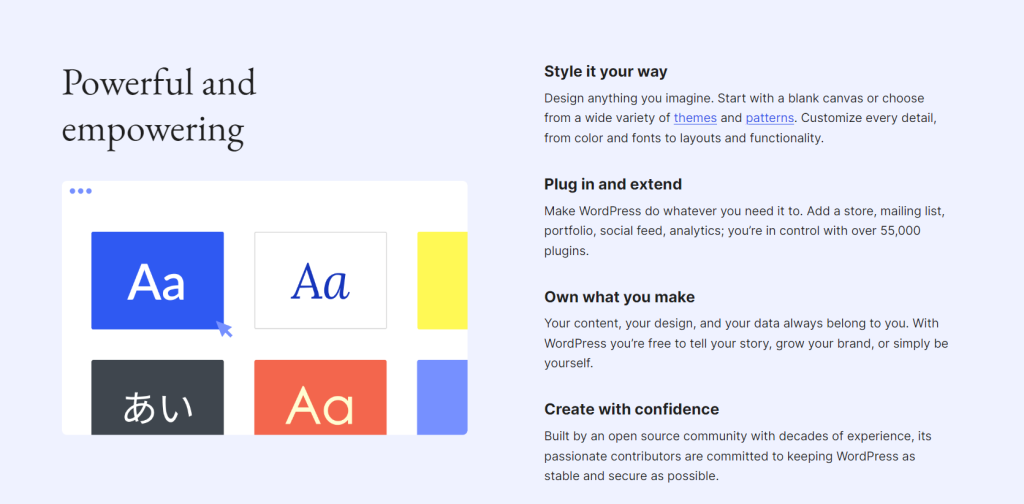Click the paragraph about owning your content

746,343
